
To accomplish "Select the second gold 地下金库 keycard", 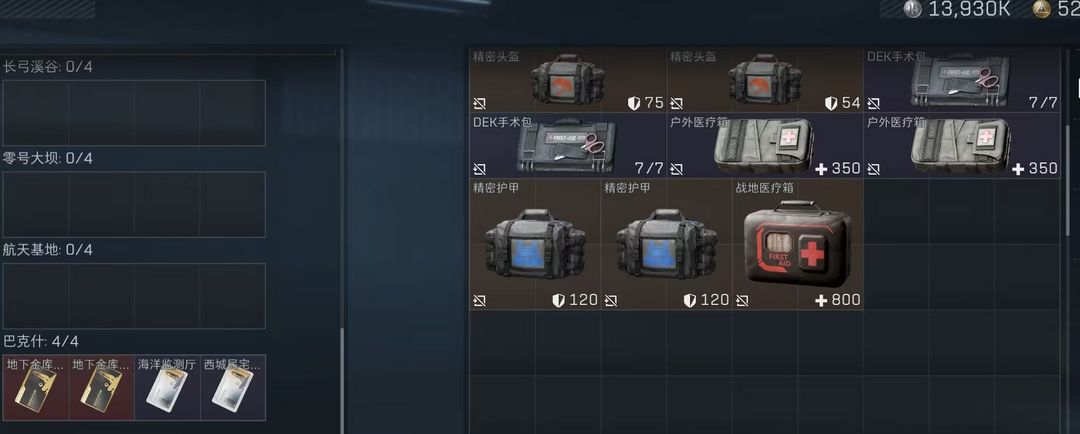I will point(102,388).
